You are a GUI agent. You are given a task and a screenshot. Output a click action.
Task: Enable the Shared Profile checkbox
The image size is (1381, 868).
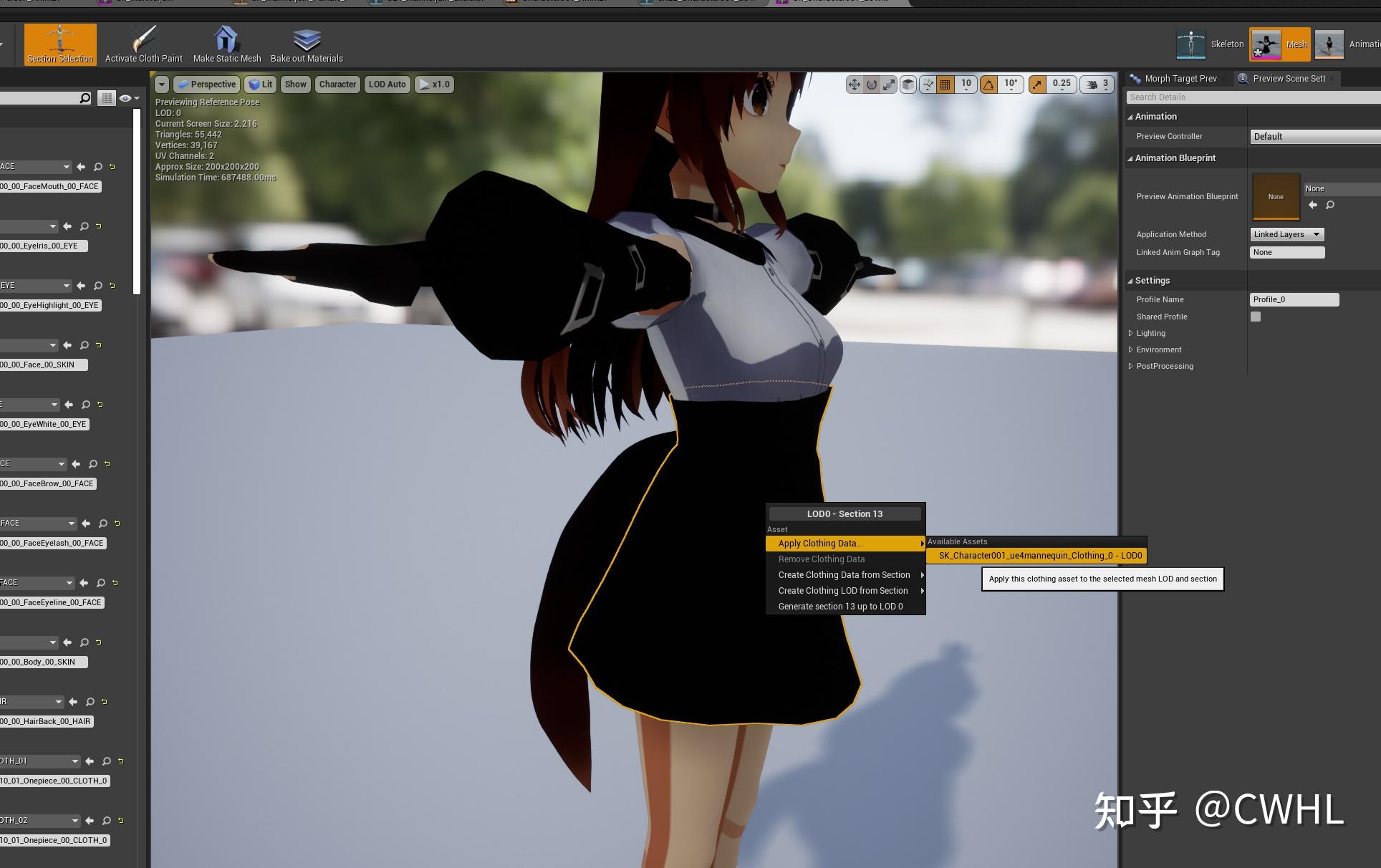(x=1256, y=317)
